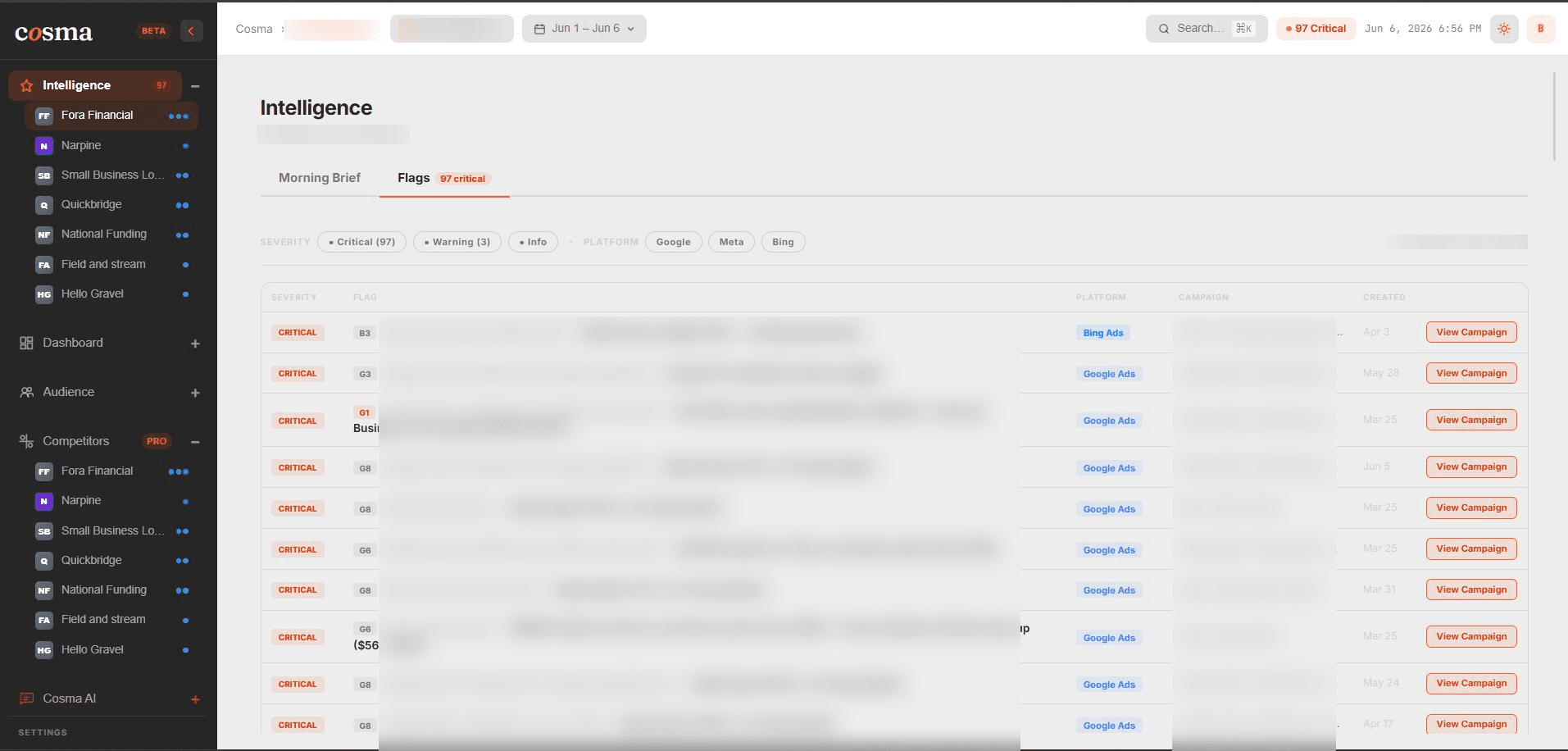Open Narpine under Intelligence

[x=111, y=146]
